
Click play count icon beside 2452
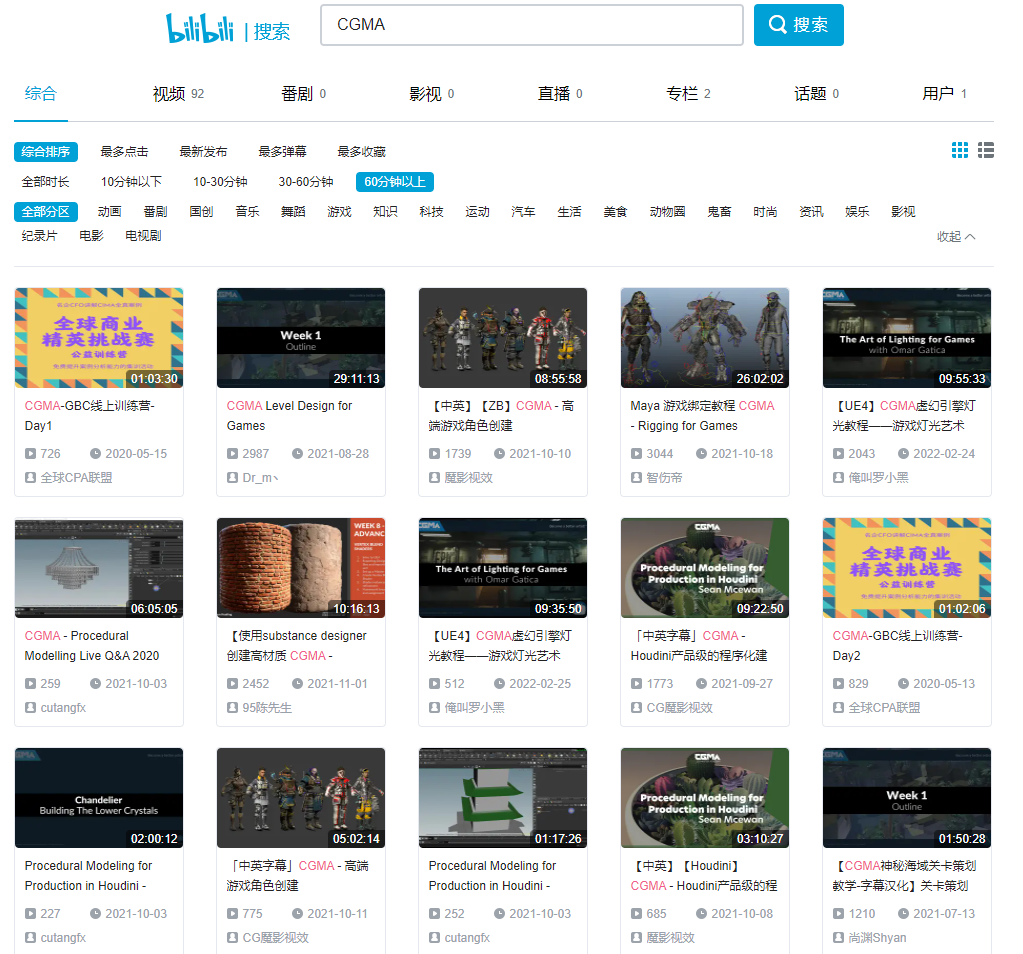click(232, 684)
